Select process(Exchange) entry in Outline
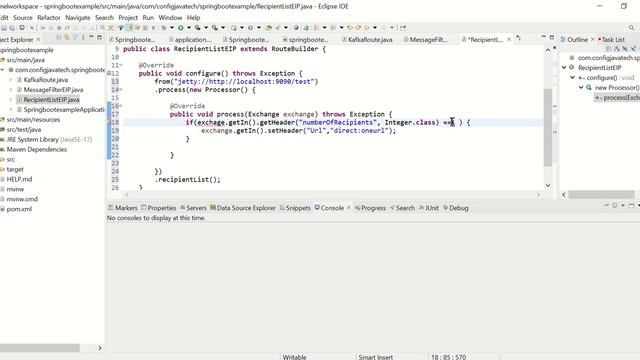The height and width of the screenshot is (360, 640). [x=617, y=98]
